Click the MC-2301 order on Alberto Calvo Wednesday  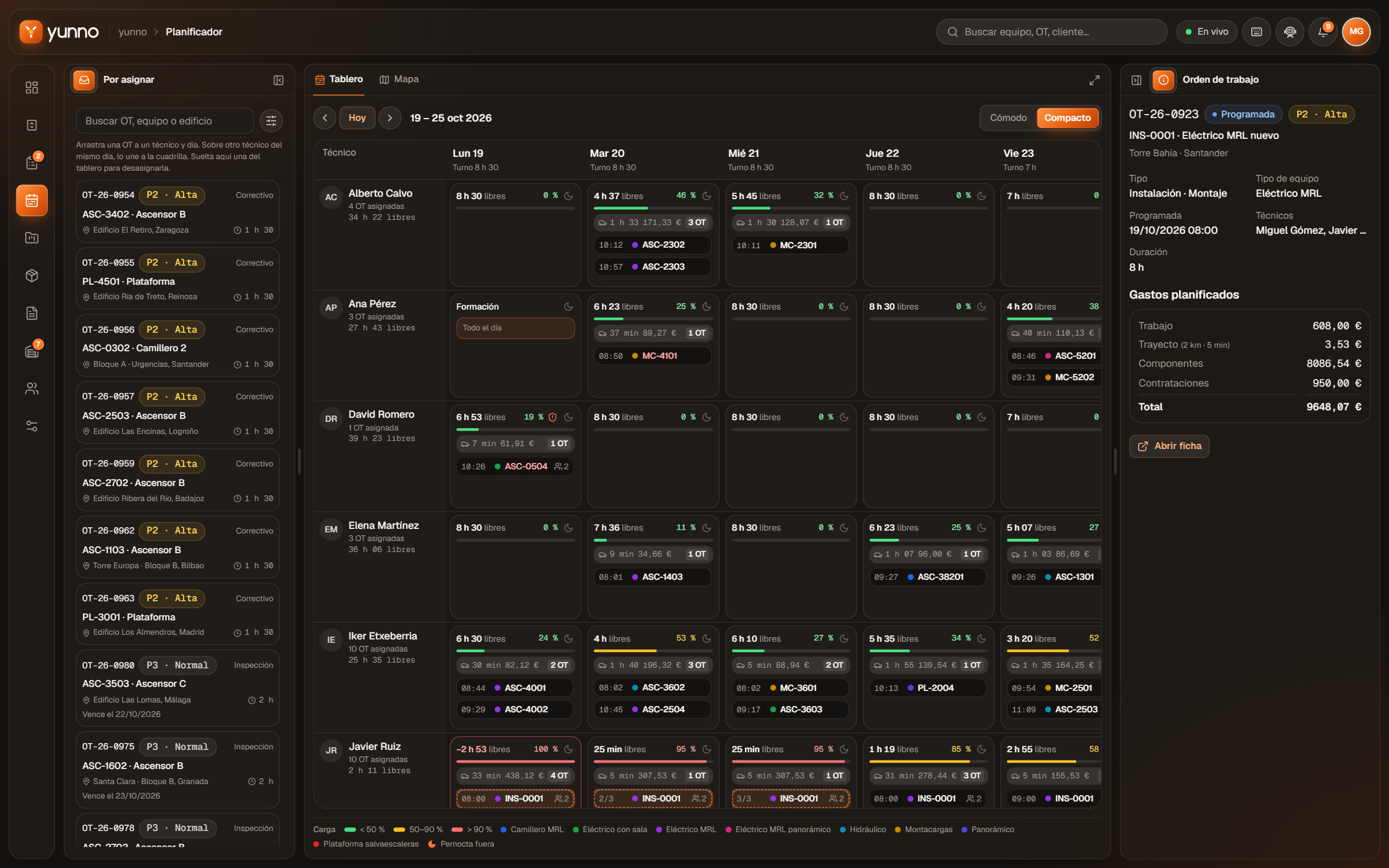(791, 245)
